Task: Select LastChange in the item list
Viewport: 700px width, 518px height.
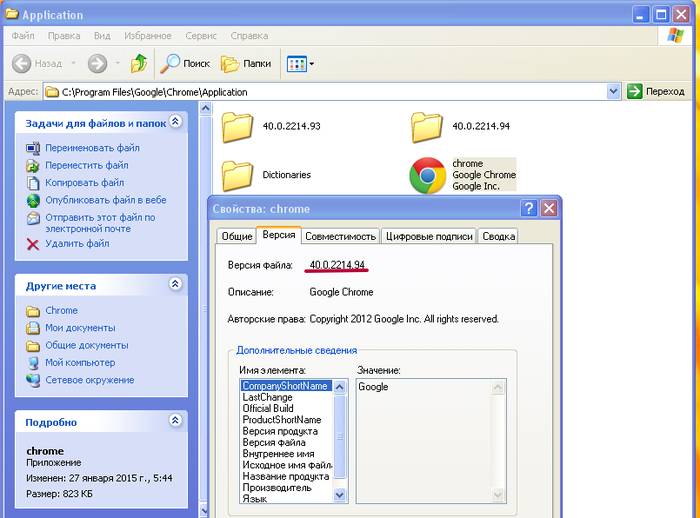Action: coord(286,397)
